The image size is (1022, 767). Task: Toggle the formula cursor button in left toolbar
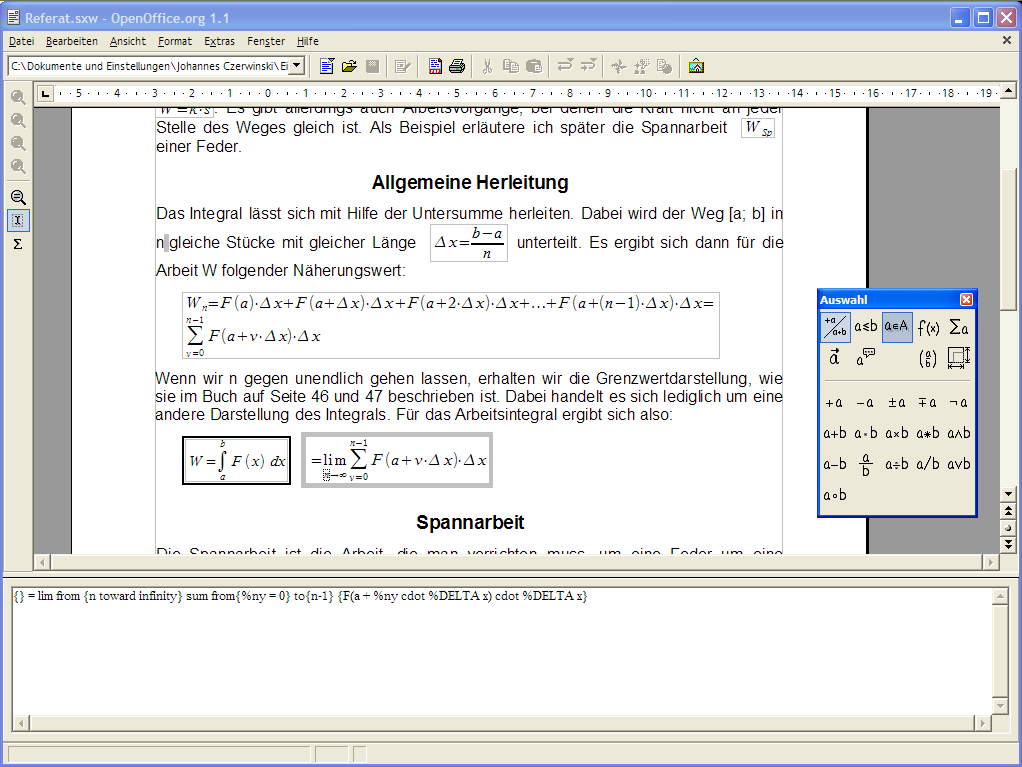18,221
